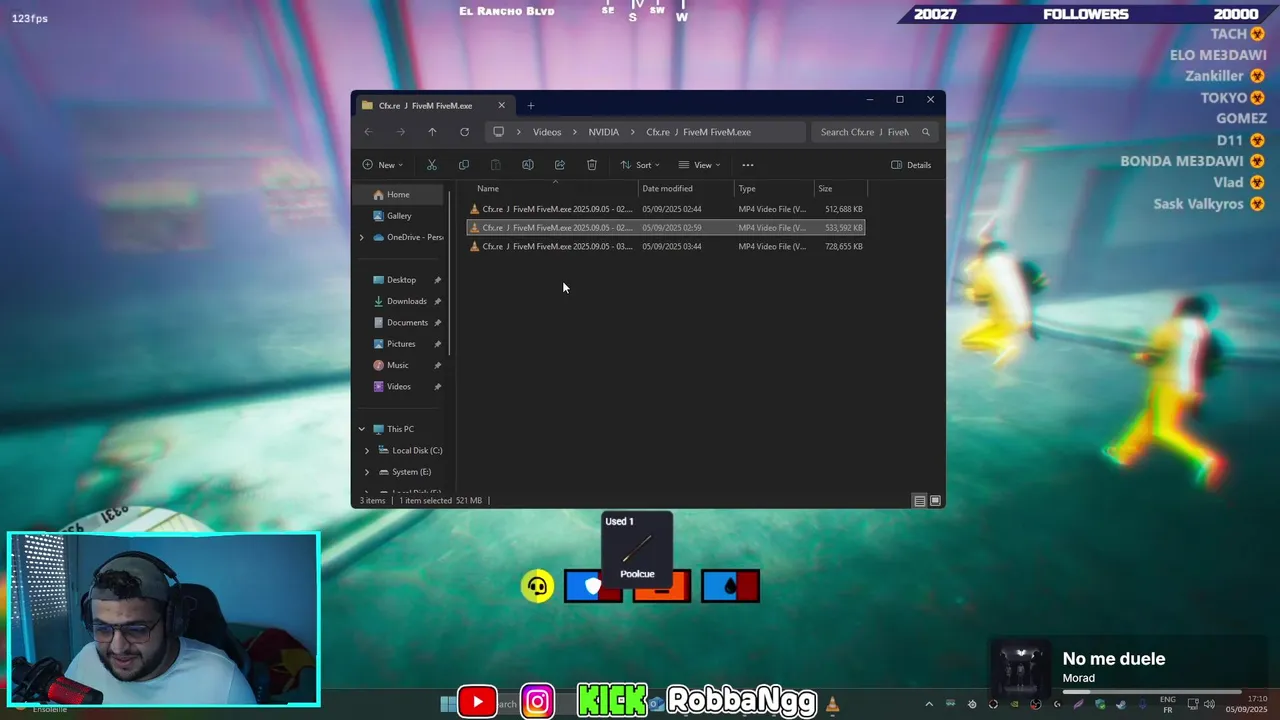The width and height of the screenshot is (1280, 720).
Task: Click the search magnifier icon
Action: coord(926,132)
